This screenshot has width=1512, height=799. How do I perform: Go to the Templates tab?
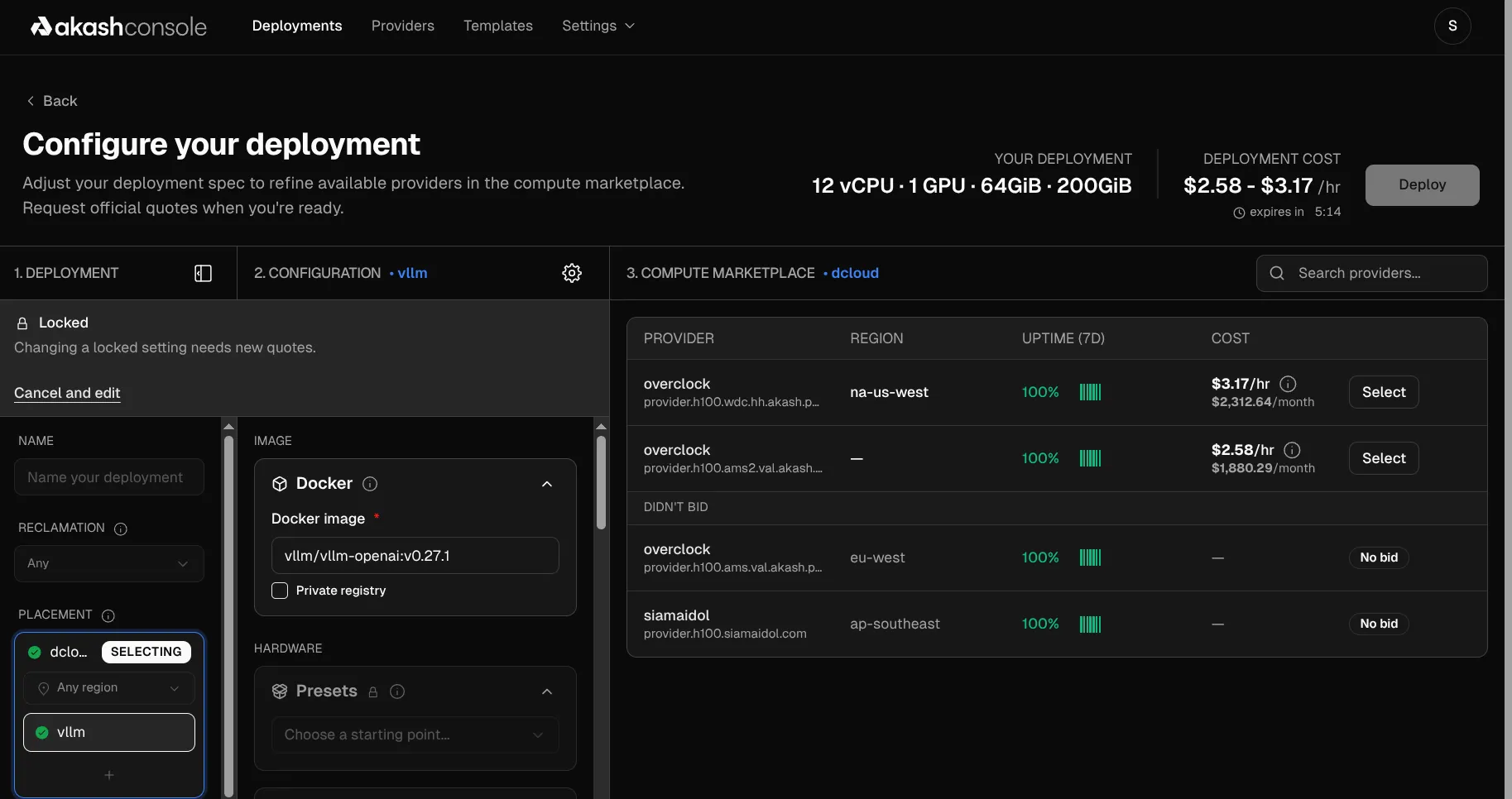click(x=498, y=26)
